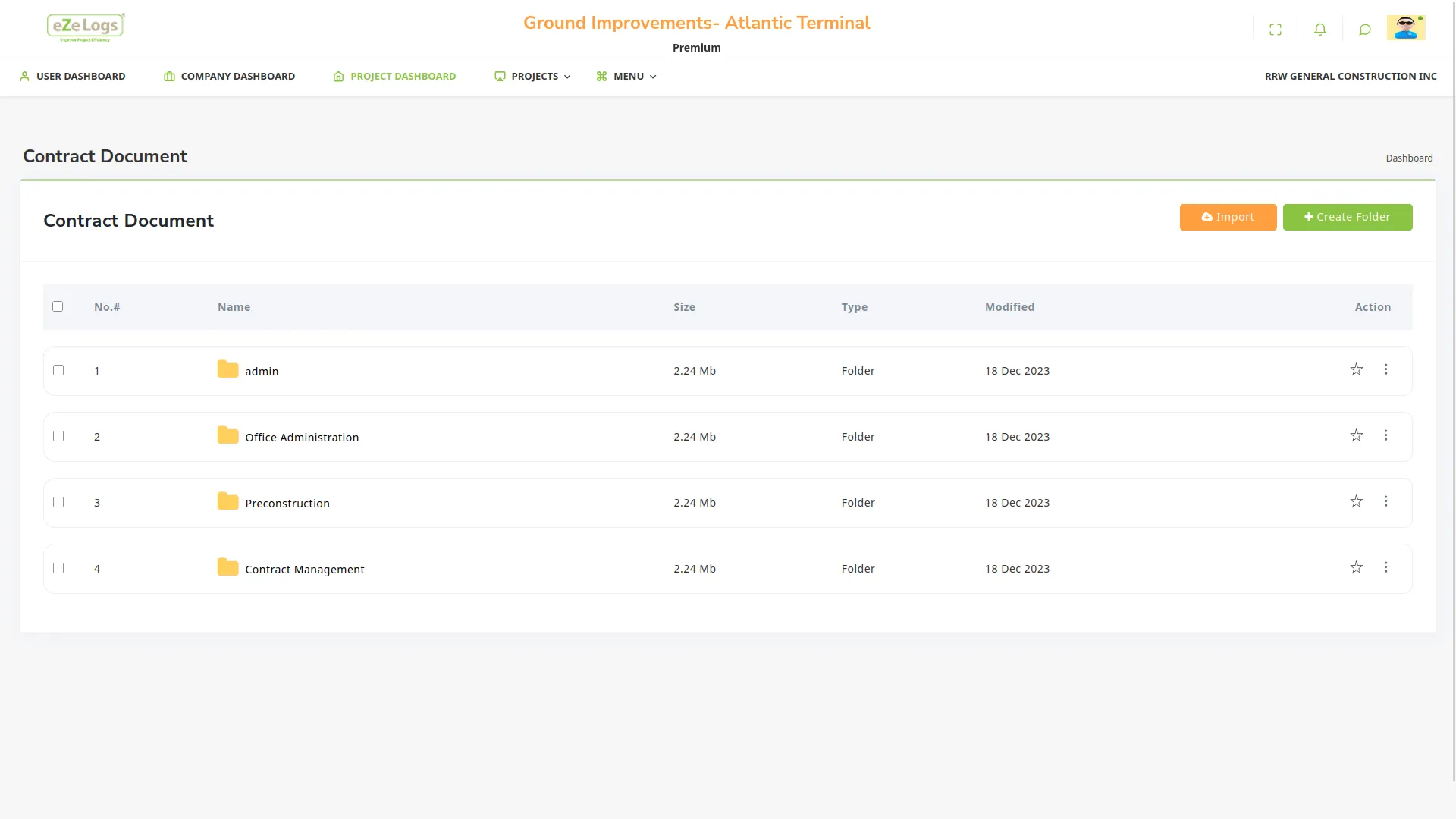
Task: Expand the Projects dropdown menu
Action: click(x=533, y=76)
